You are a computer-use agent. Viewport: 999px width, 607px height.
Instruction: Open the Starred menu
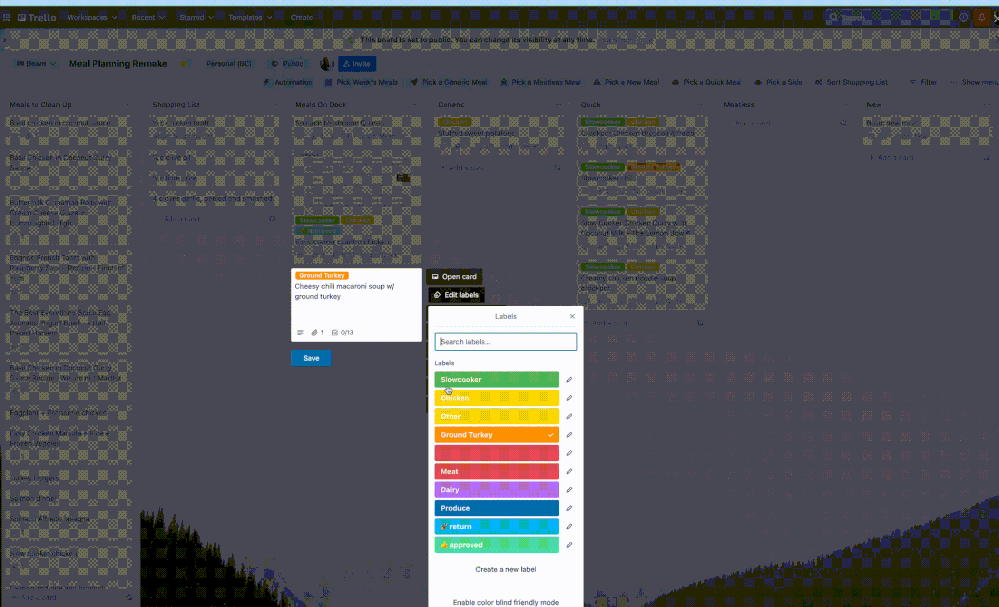(x=196, y=16)
